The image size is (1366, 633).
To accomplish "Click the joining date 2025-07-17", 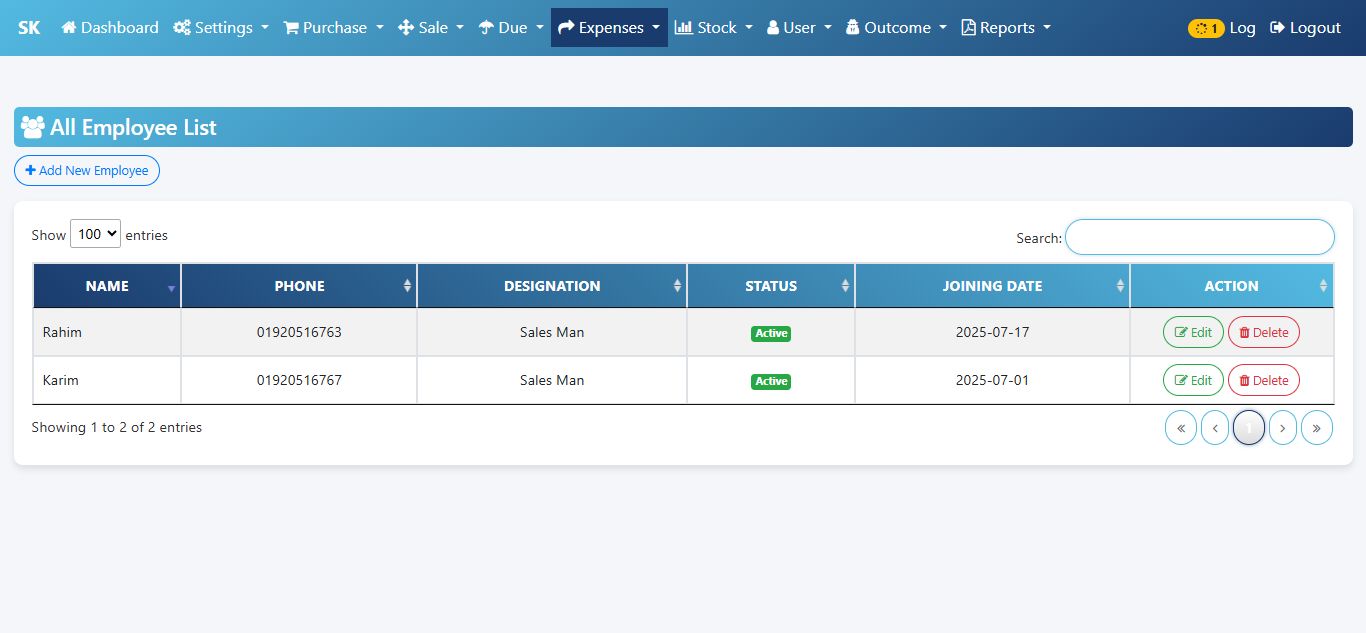I will coord(992,332).
